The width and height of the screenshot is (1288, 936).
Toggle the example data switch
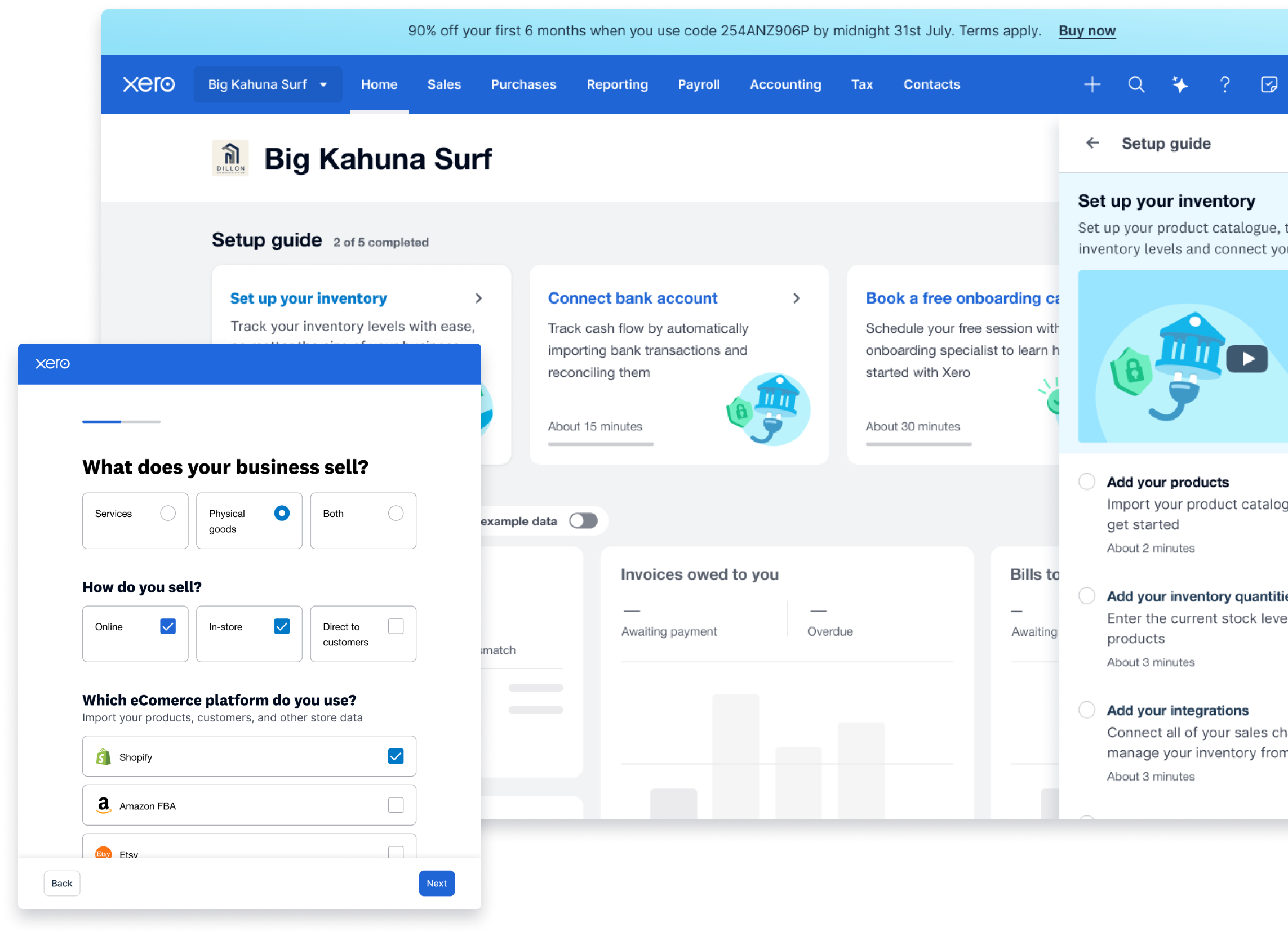(x=583, y=521)
